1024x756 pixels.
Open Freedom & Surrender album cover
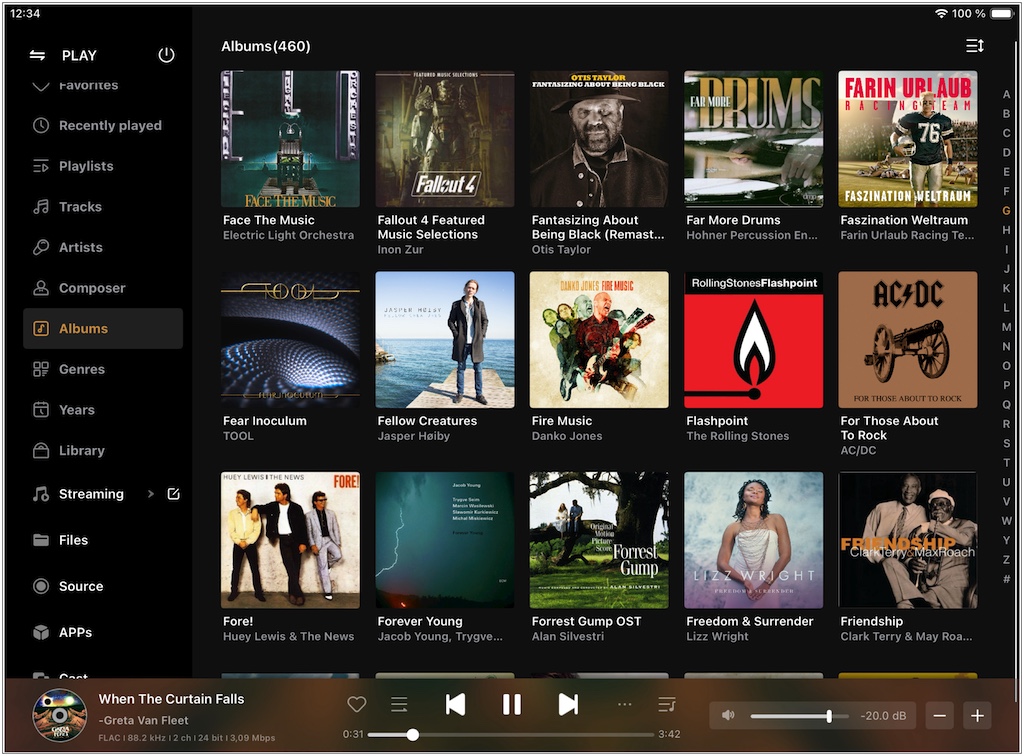point(754,540)
